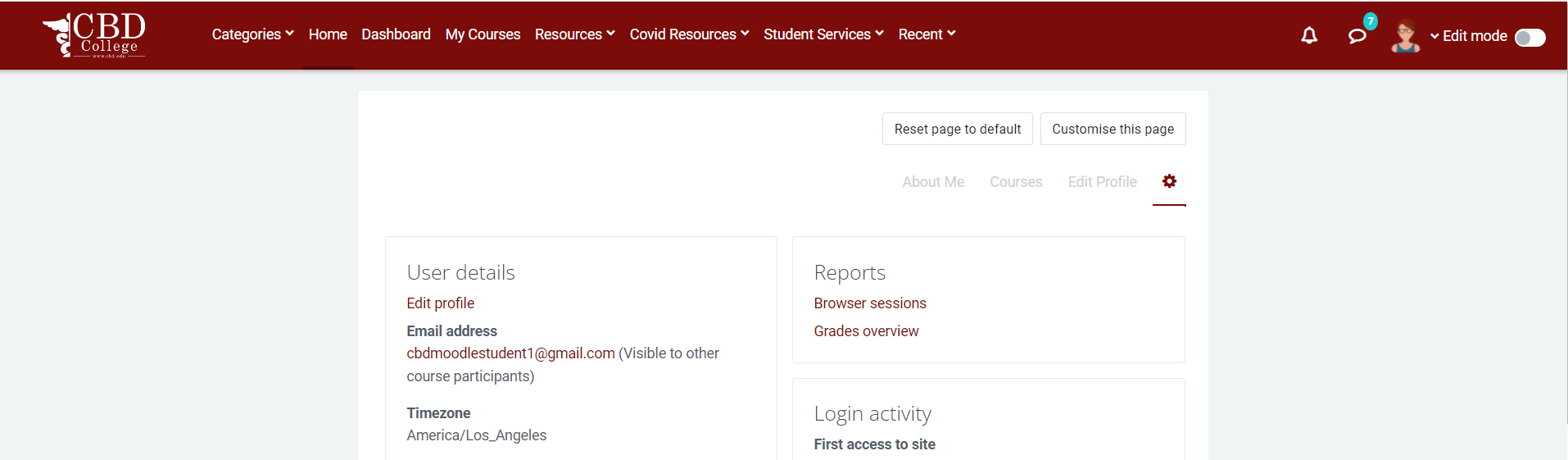
Task: Switch to the About Me tab
Action: coord(933,182)
